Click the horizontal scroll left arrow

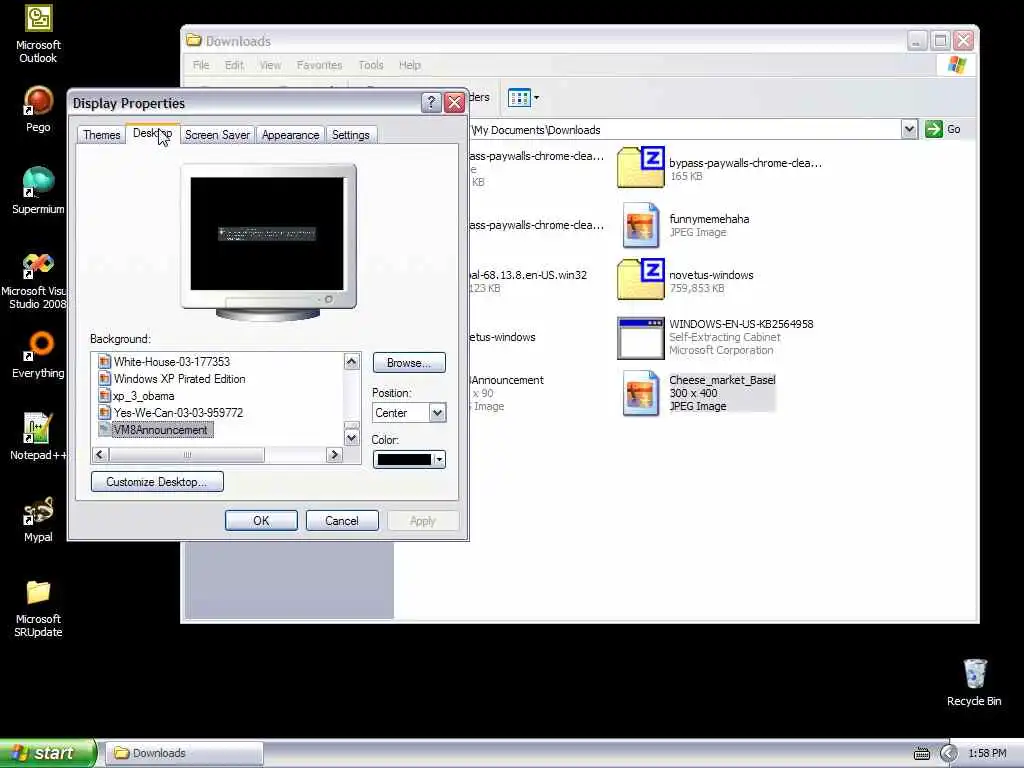click(x=100, y=455)
